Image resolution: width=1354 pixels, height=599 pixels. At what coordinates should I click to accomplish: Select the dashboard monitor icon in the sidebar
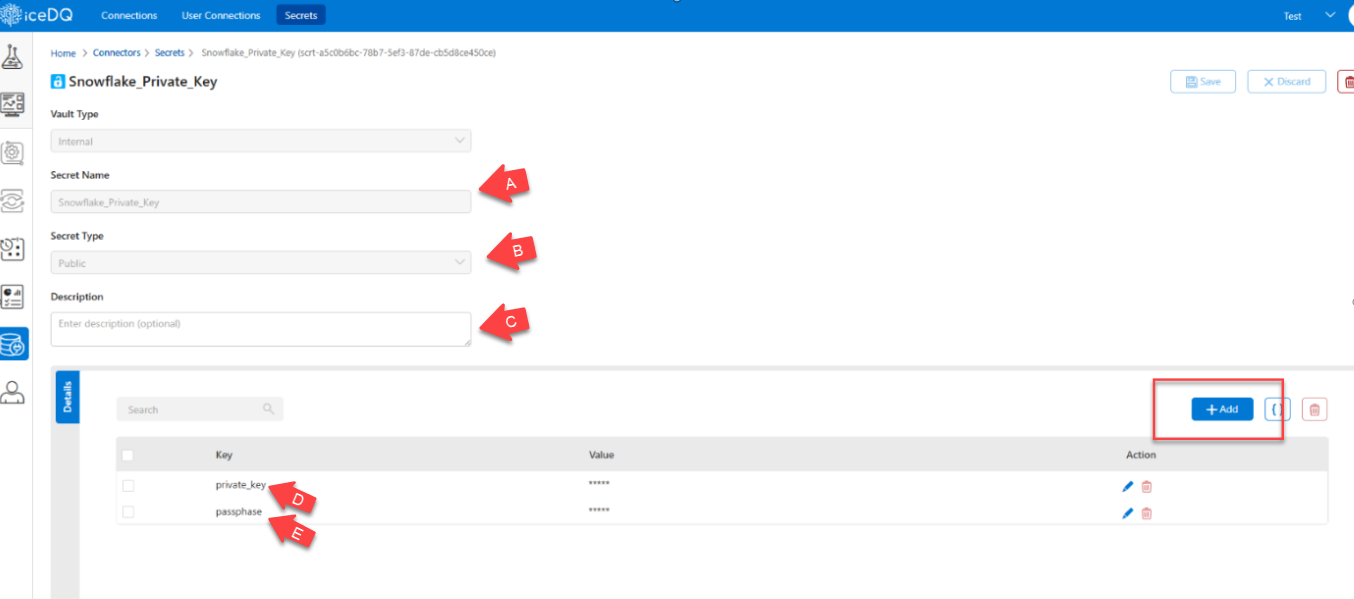pos(14,103)
